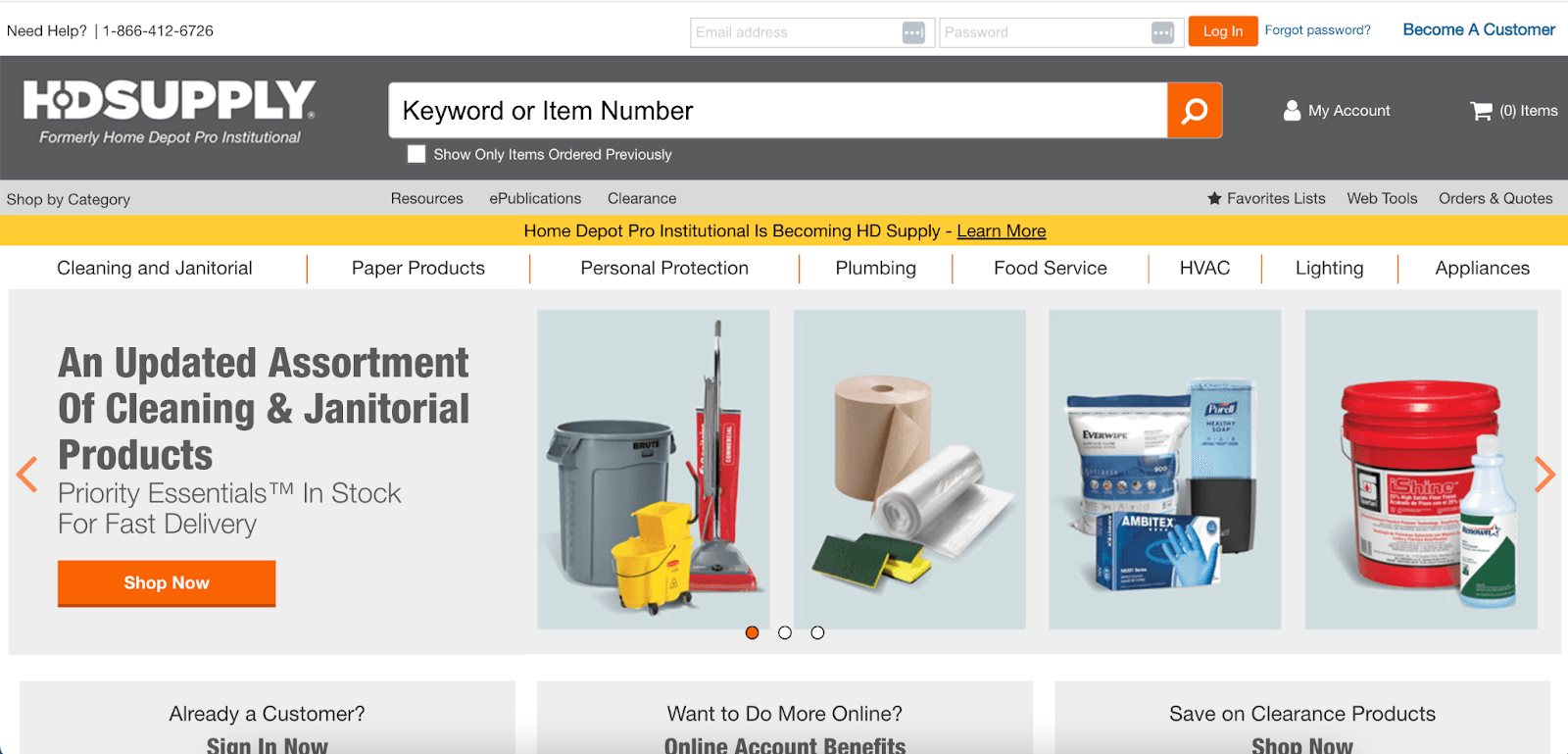Select the third carousel dot indicator
Image resolution: width=1568 pixels, height=754 pixels.
click(x=817, y=632)
